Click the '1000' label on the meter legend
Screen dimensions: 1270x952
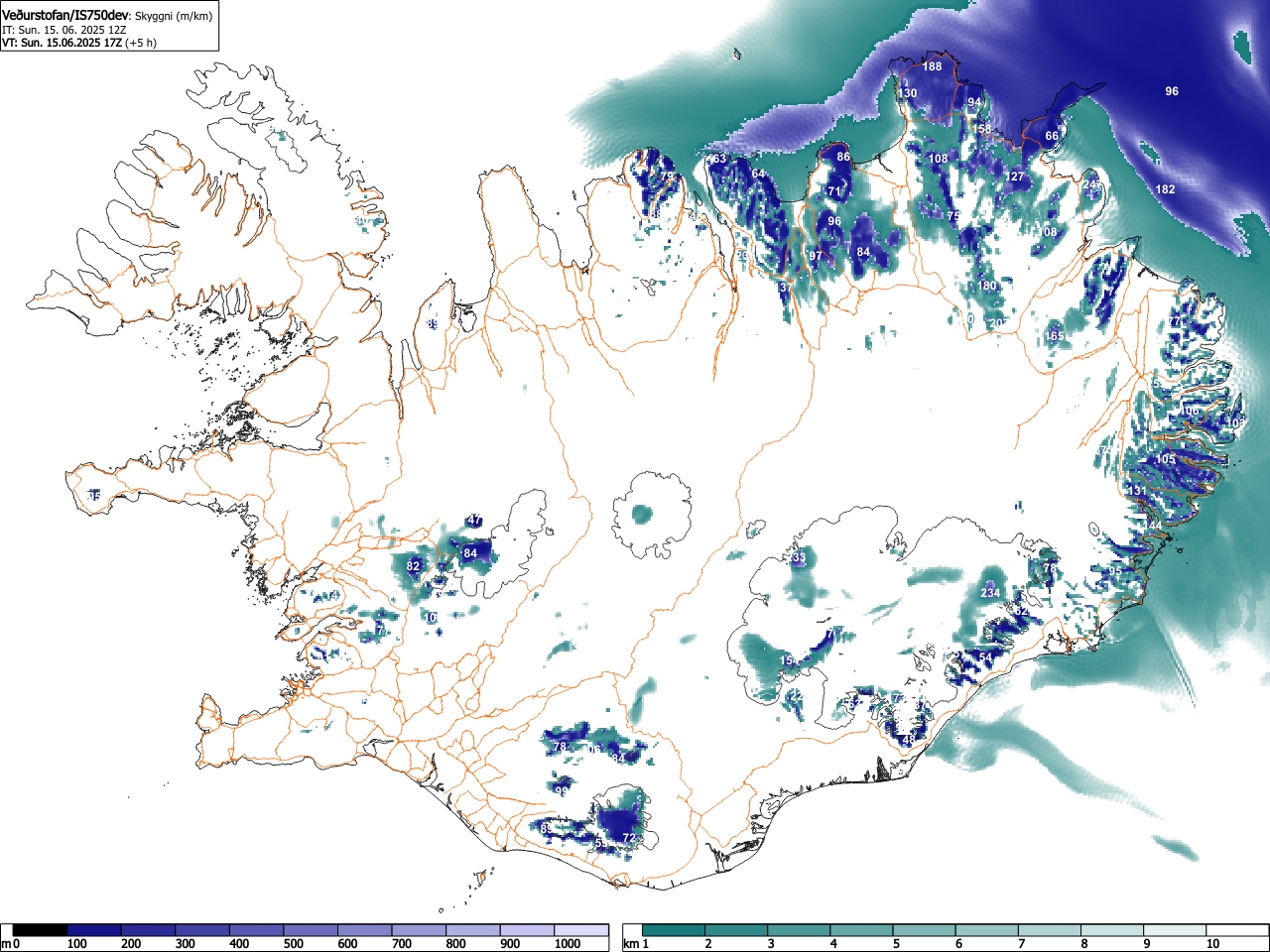click(568, 944)
